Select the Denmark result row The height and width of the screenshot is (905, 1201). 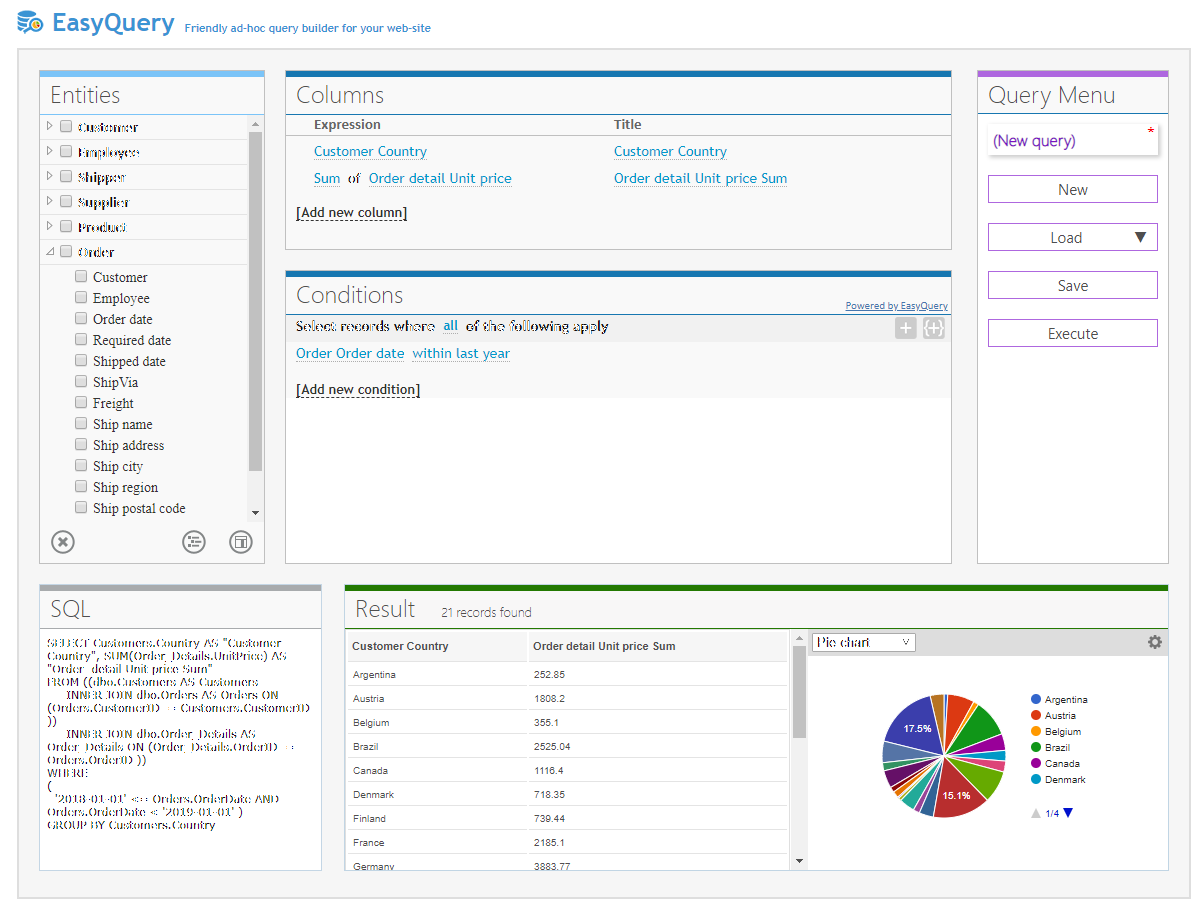tap(568, 795)
